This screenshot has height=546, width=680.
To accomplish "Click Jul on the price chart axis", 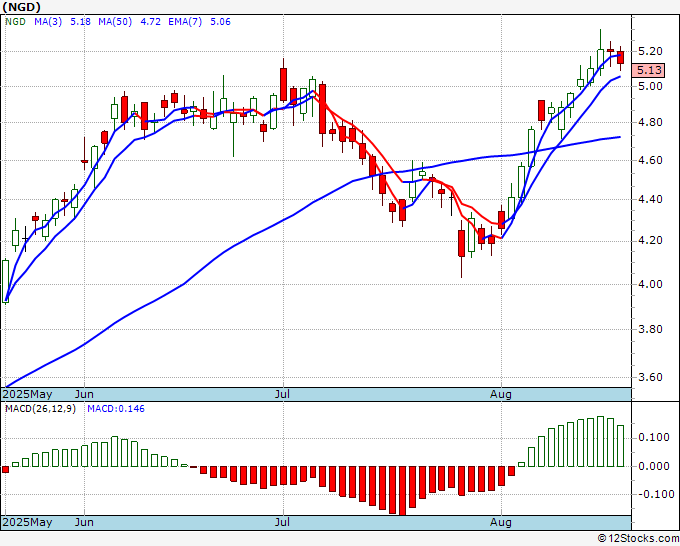I will click(282, 394).
